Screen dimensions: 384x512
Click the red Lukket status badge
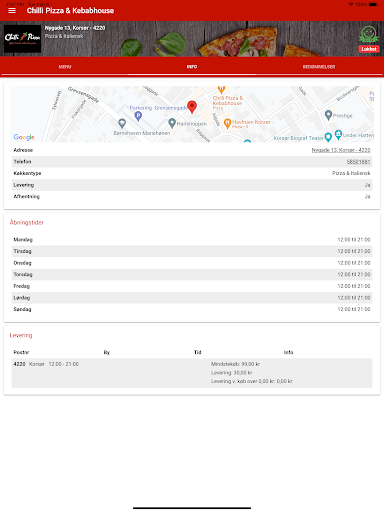coord(369,49)
